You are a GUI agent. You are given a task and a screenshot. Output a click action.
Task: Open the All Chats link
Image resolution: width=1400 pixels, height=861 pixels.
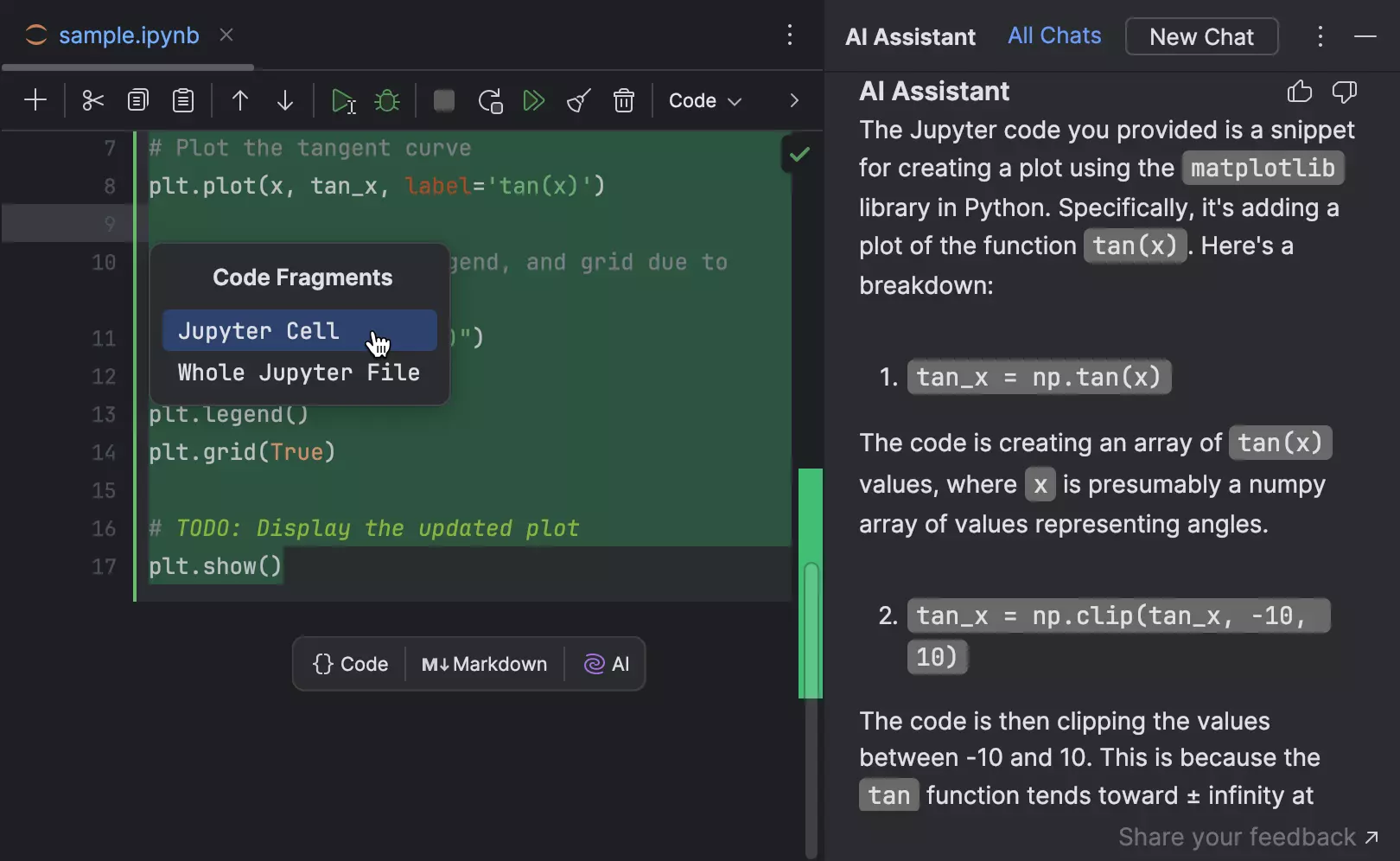coord(1054,35)
